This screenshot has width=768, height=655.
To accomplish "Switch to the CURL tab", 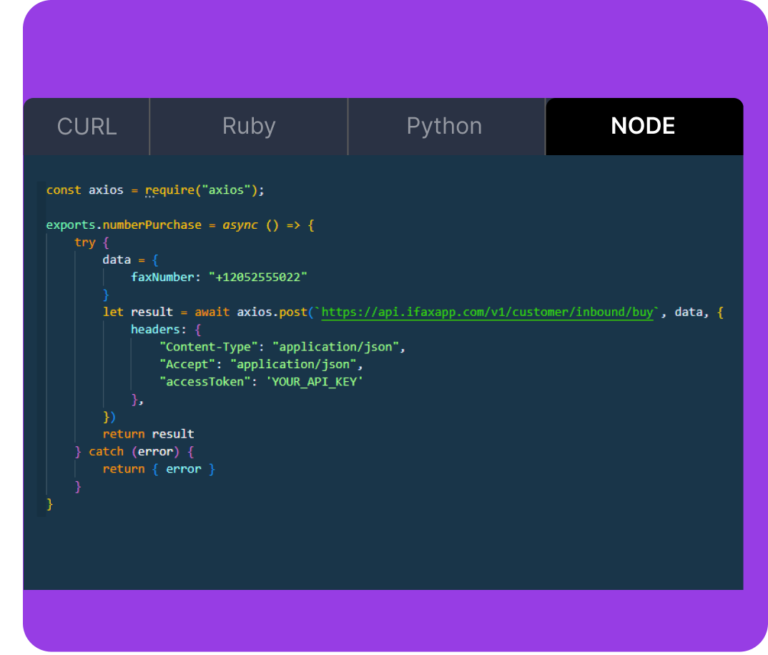I will pos(87,127).
